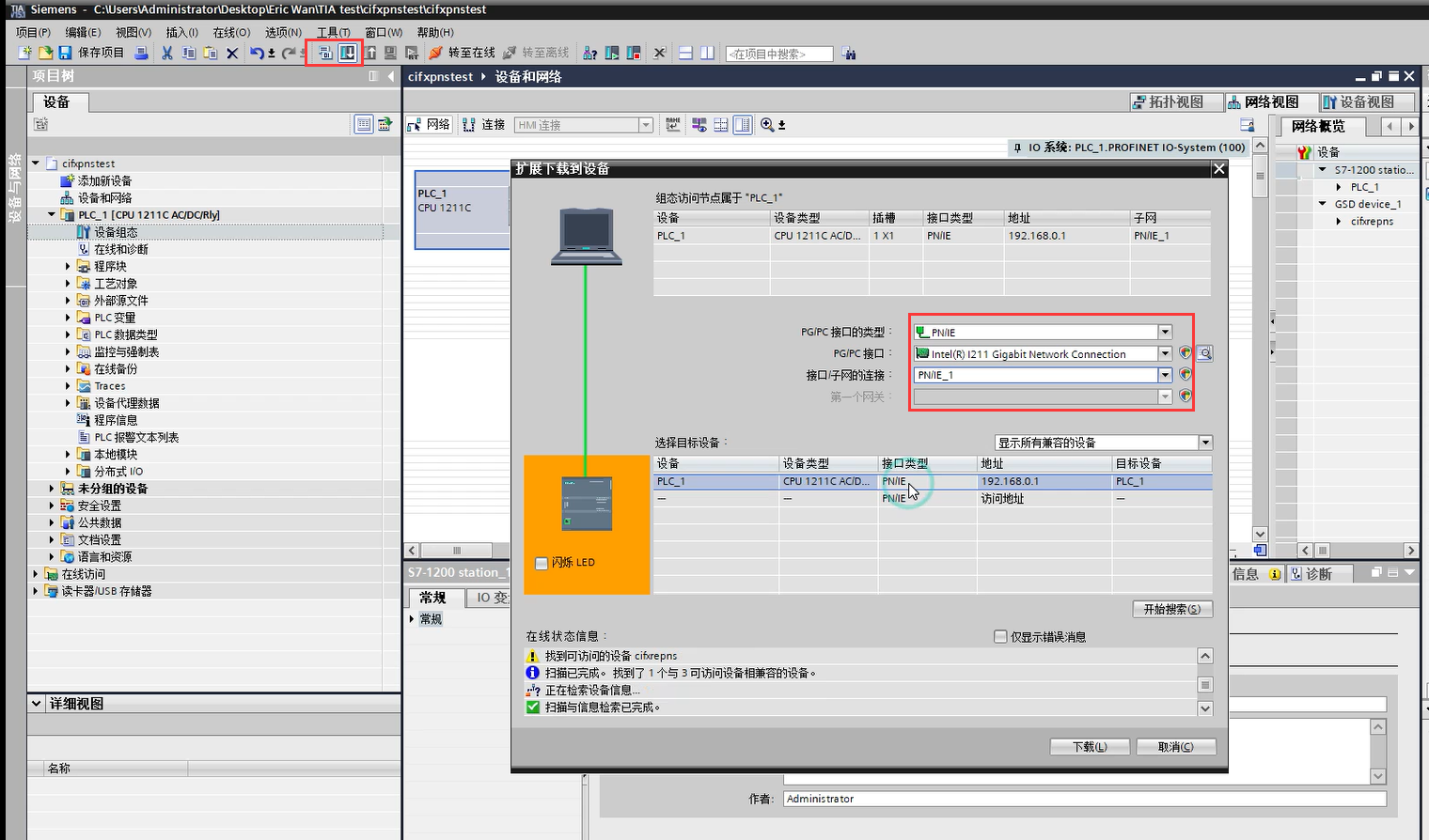
Task: Click the zoom magnifier in network view
Action: click(x=767, y=125)
